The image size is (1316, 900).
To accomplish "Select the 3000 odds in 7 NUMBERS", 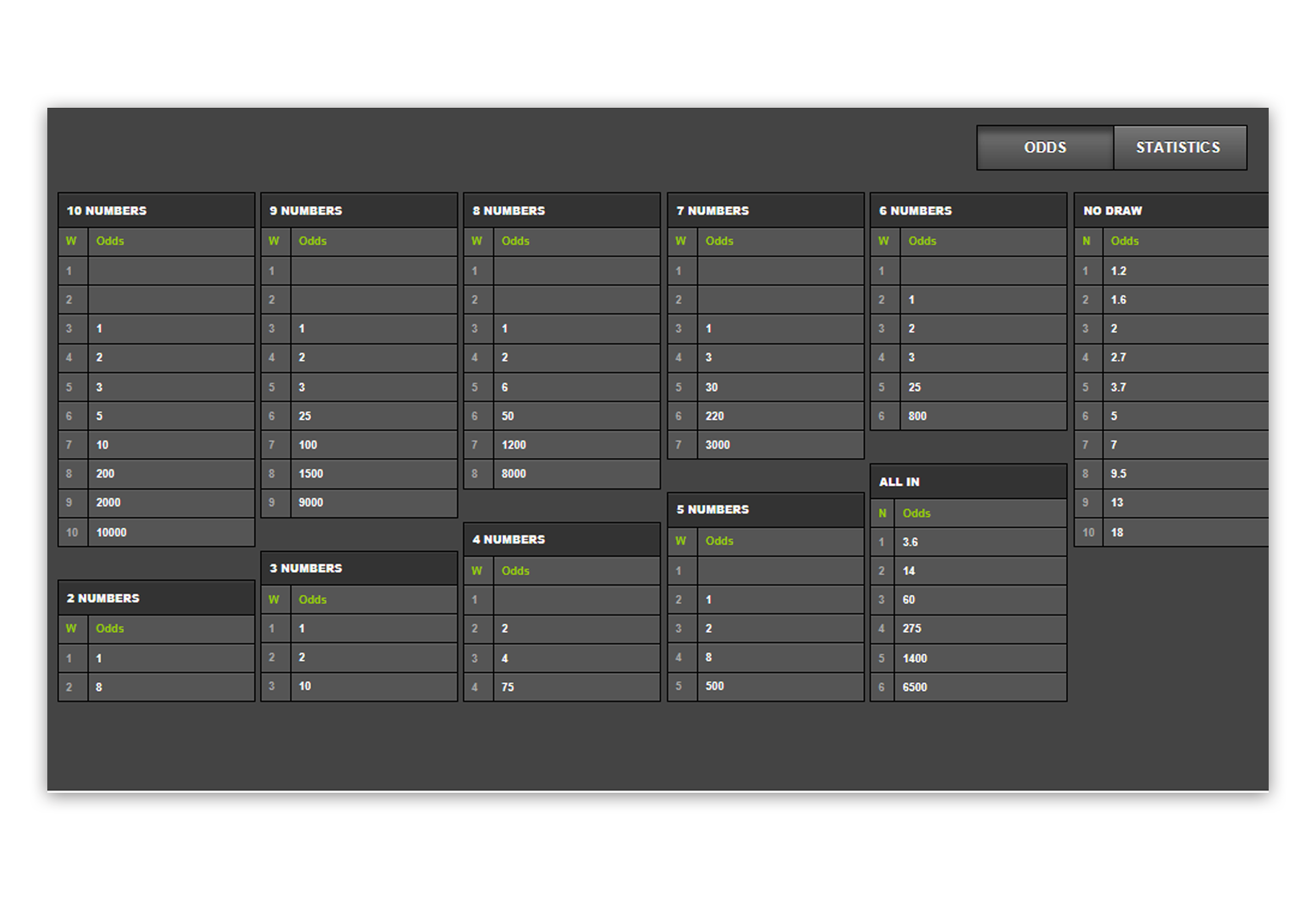I will click(780, 445).
